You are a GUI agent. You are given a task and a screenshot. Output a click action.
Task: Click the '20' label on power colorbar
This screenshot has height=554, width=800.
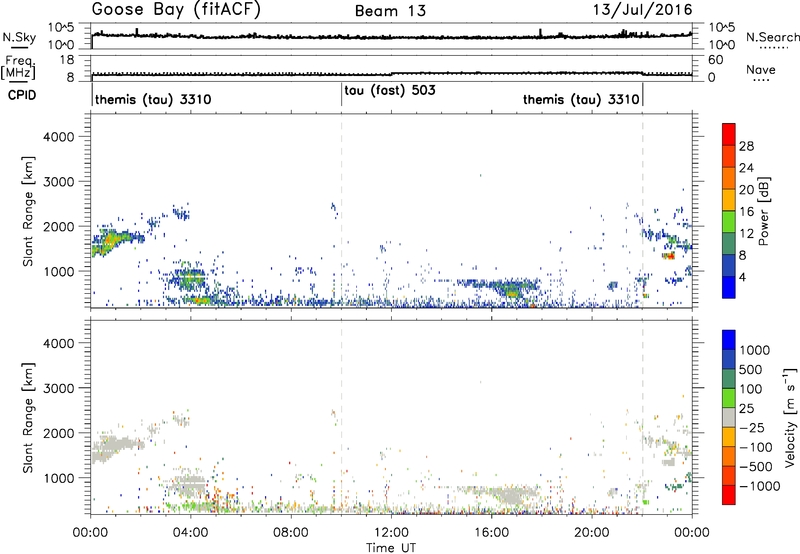click(x=746, y=190)
